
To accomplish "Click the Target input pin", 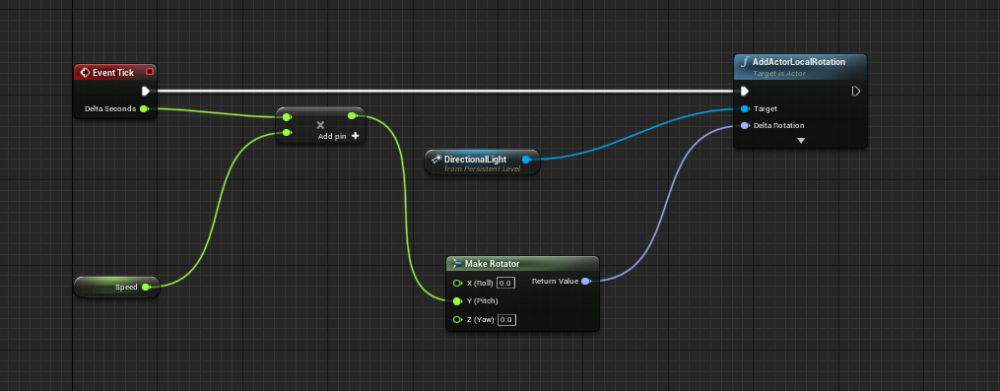I will click(x=745, y=109).
